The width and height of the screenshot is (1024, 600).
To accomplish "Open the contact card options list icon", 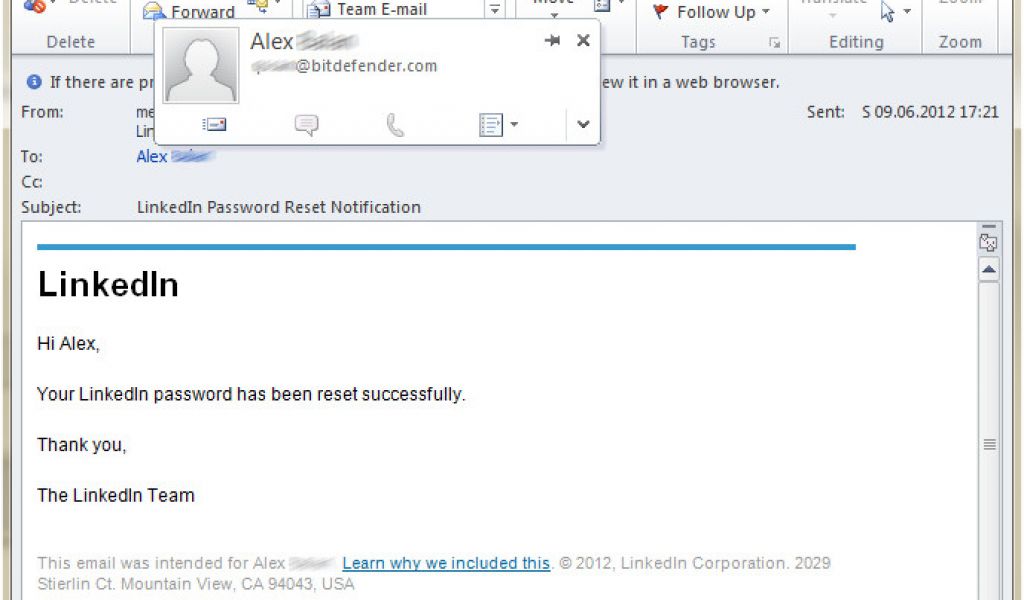I will pyautogui.click(x=498, y=125).
